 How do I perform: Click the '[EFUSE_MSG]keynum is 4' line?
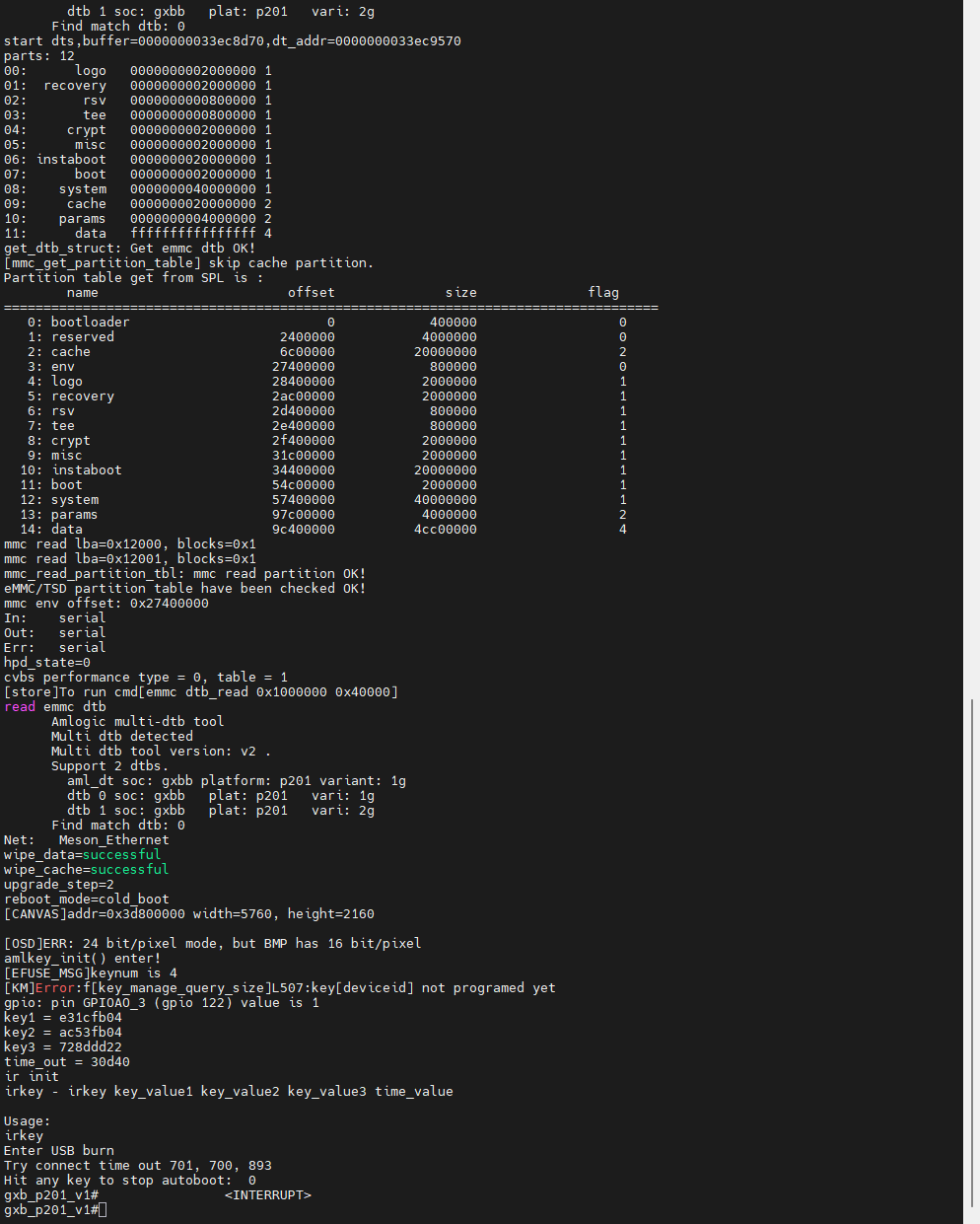pyautogui.click(x=91, y=973)
